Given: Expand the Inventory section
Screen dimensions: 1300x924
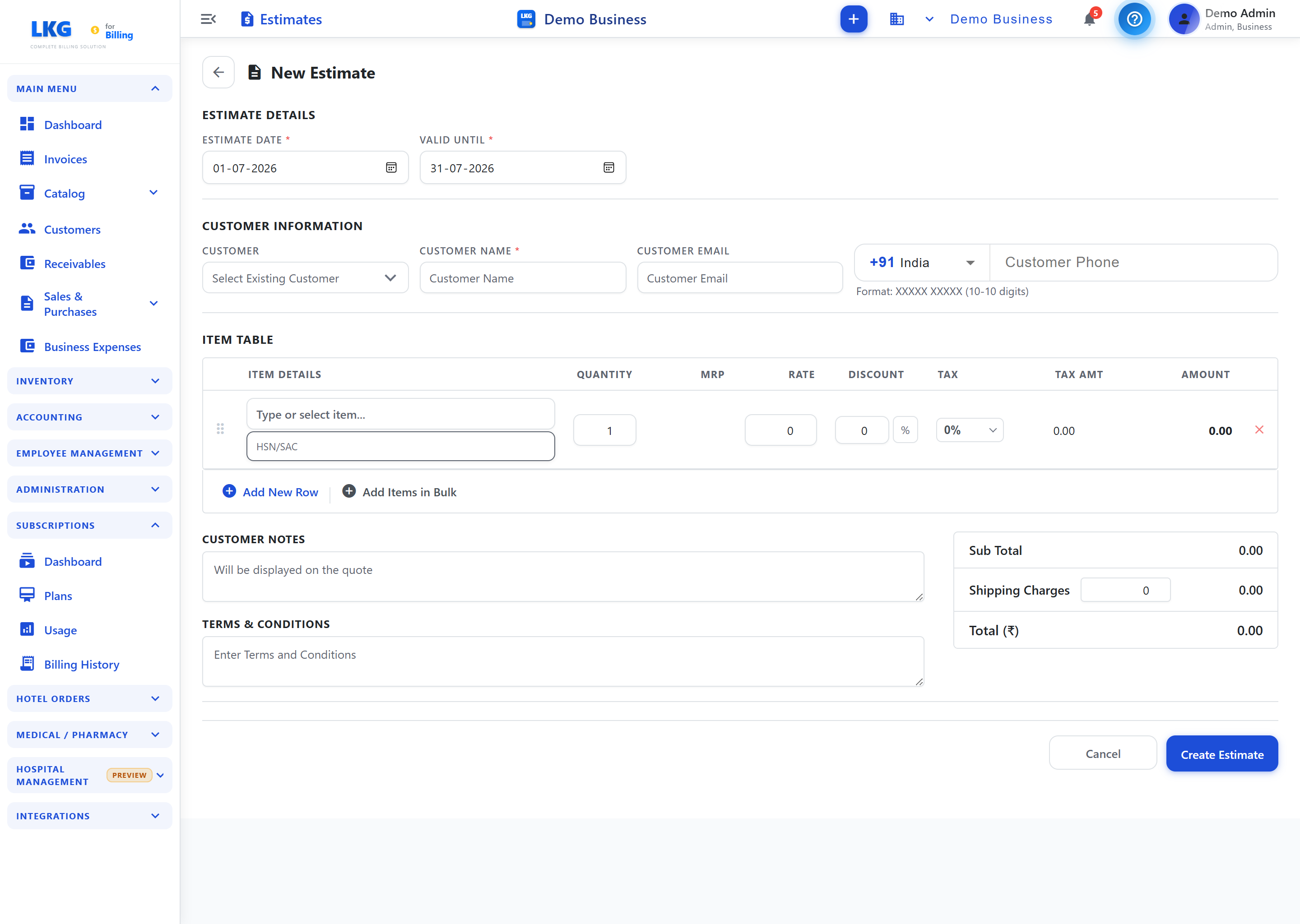Looking at the screenshot, I should click(89, 381).
